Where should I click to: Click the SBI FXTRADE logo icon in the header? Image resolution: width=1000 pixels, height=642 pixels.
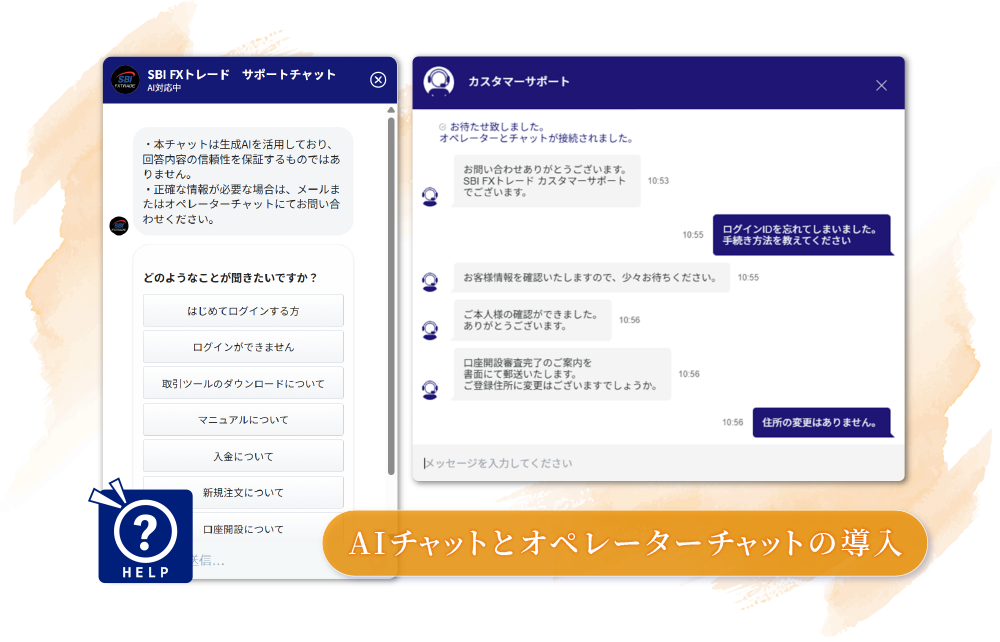(x=127, y=78)
